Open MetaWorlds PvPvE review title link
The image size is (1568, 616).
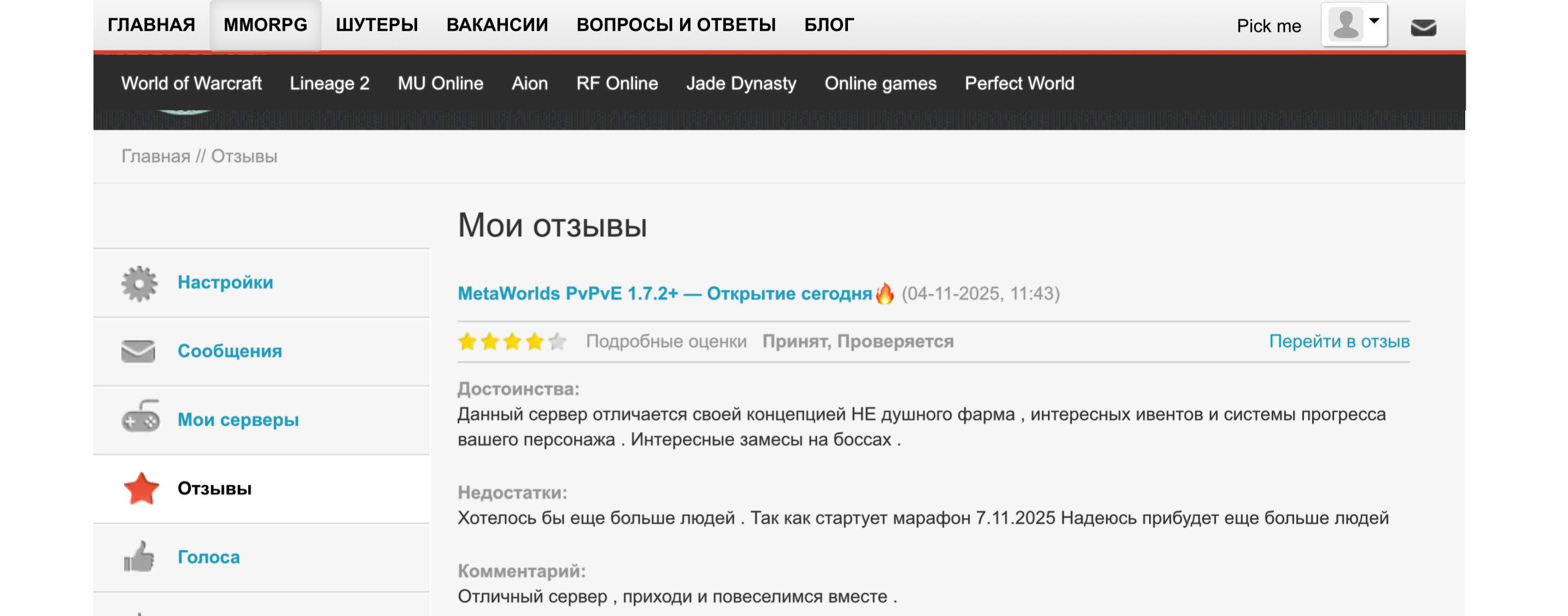(x=665, y=294)
